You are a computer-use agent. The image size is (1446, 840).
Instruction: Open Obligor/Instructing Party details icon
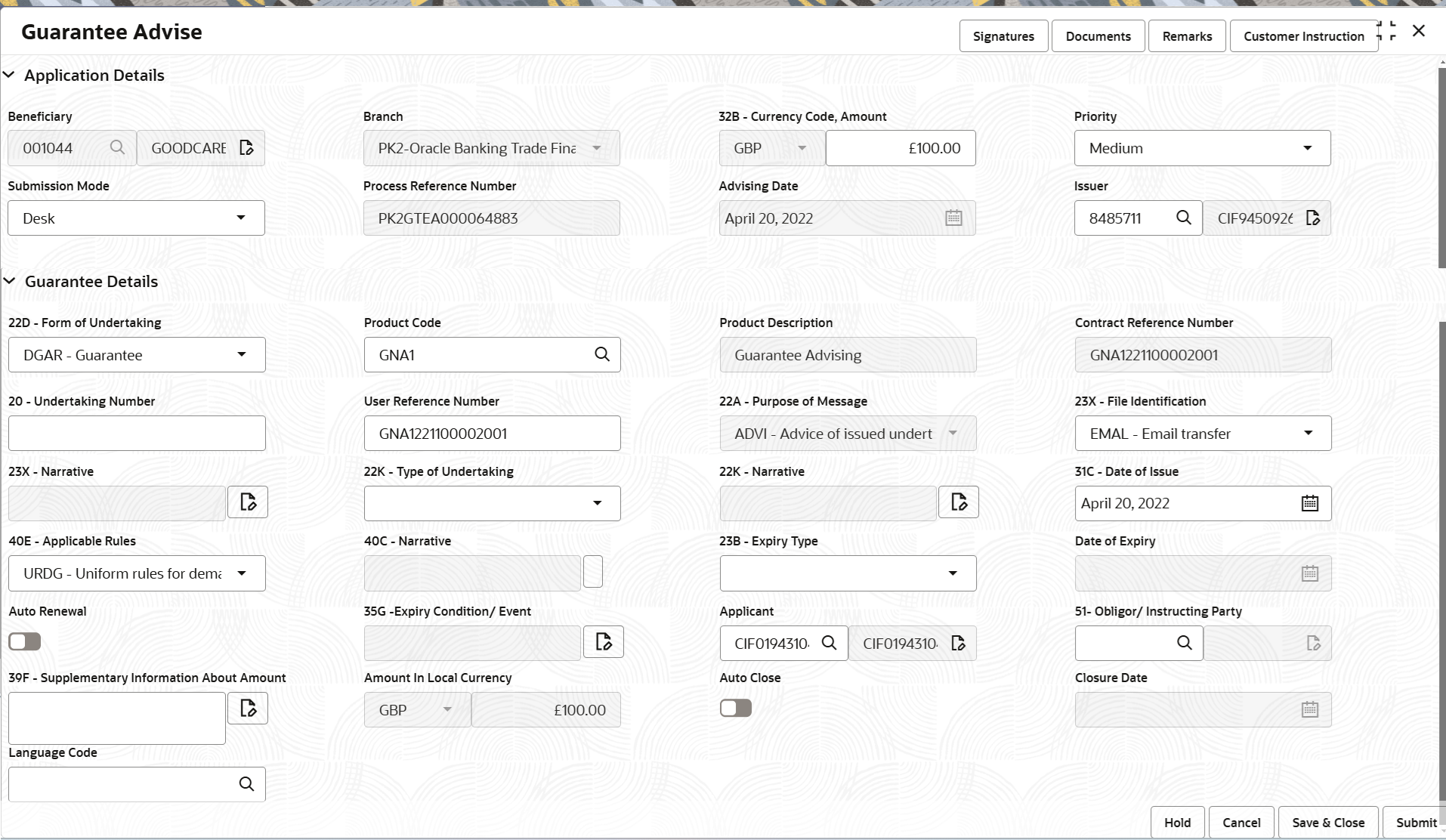[1314, 643]
